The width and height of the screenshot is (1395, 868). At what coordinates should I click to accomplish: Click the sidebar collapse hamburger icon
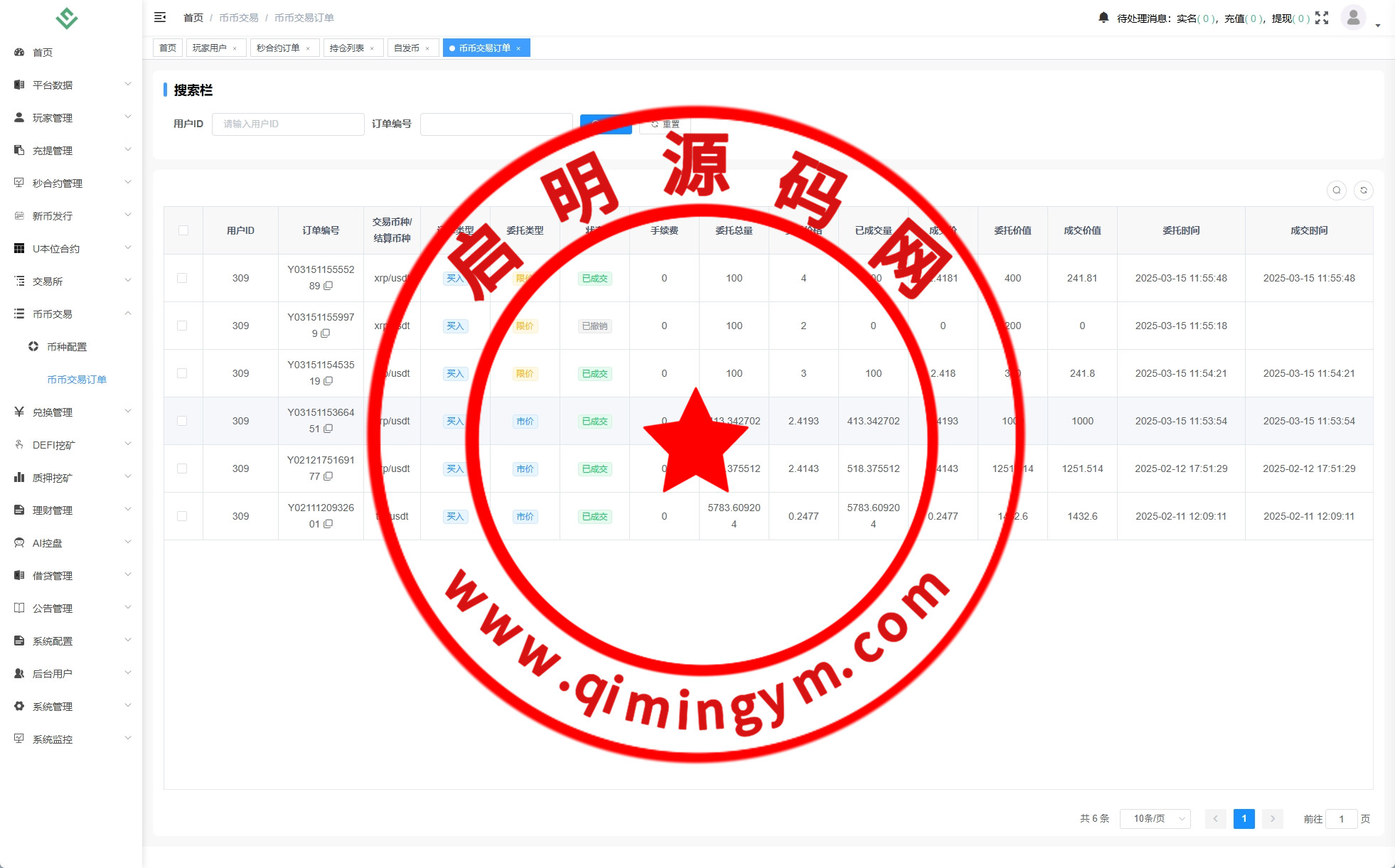pyautogui.click(x=160, y=17)
